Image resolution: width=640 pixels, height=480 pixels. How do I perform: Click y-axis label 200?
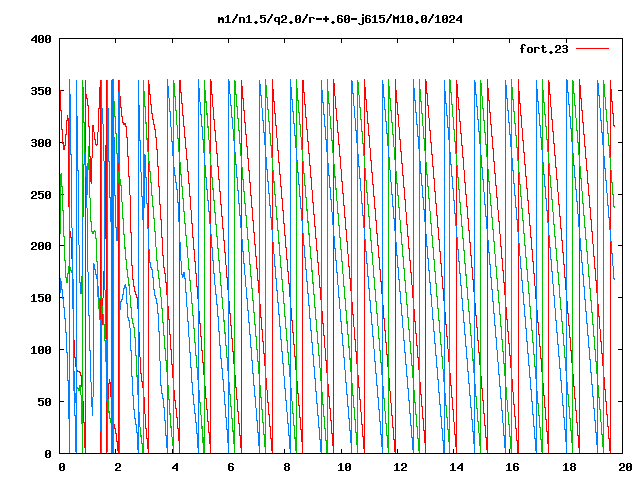point(41,246)
